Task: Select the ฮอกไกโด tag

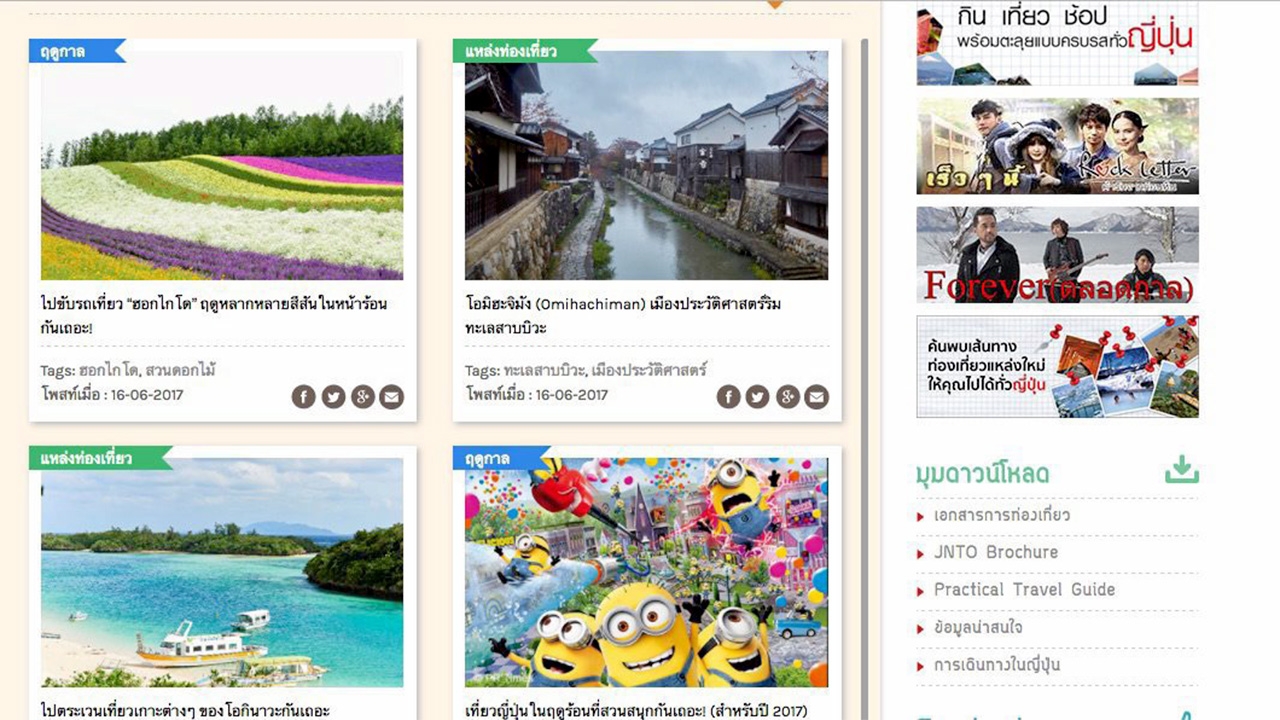Action: pos(108,370)
